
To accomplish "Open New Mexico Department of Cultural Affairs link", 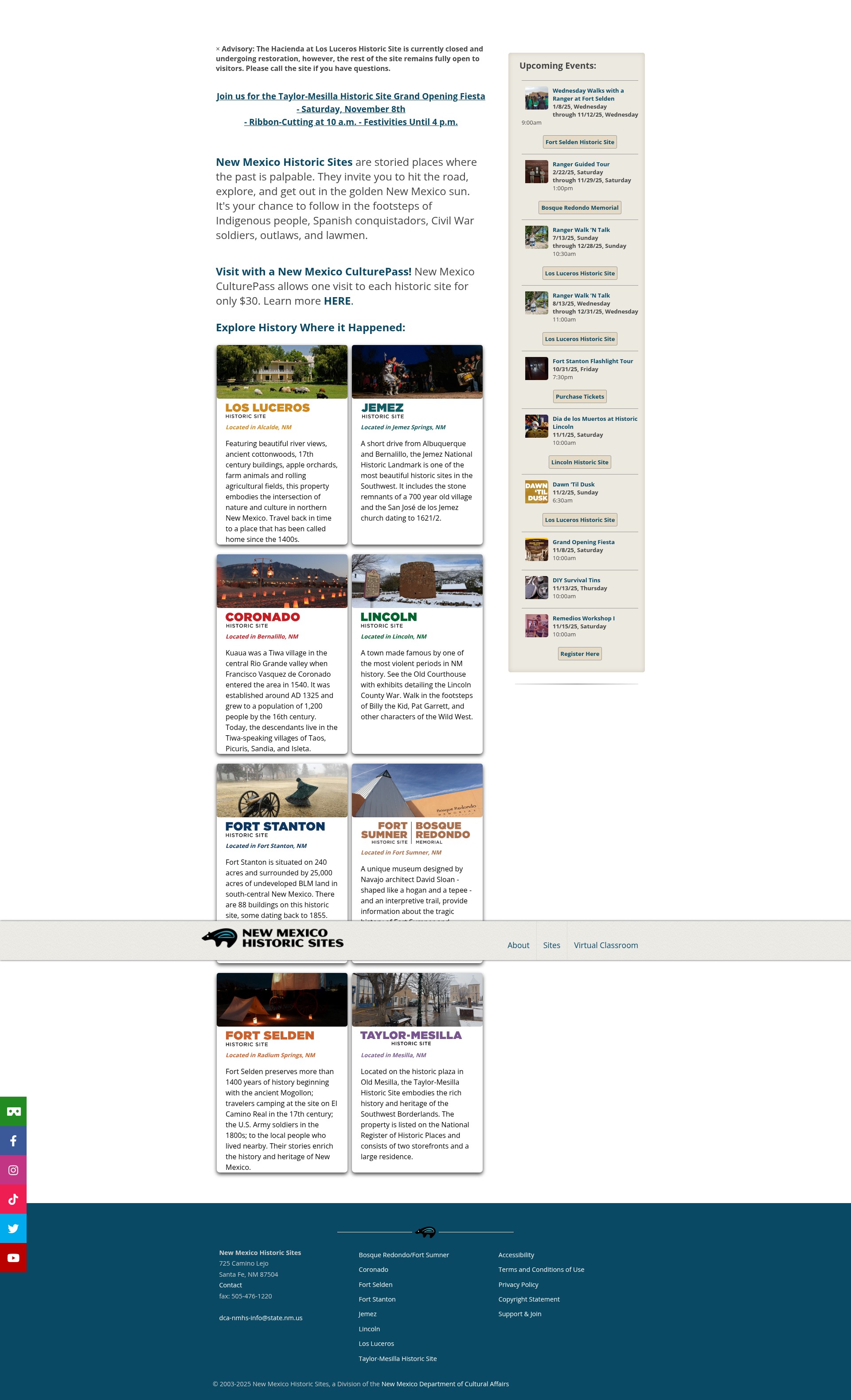I will pyautogui.click(x=445, y=1384).
